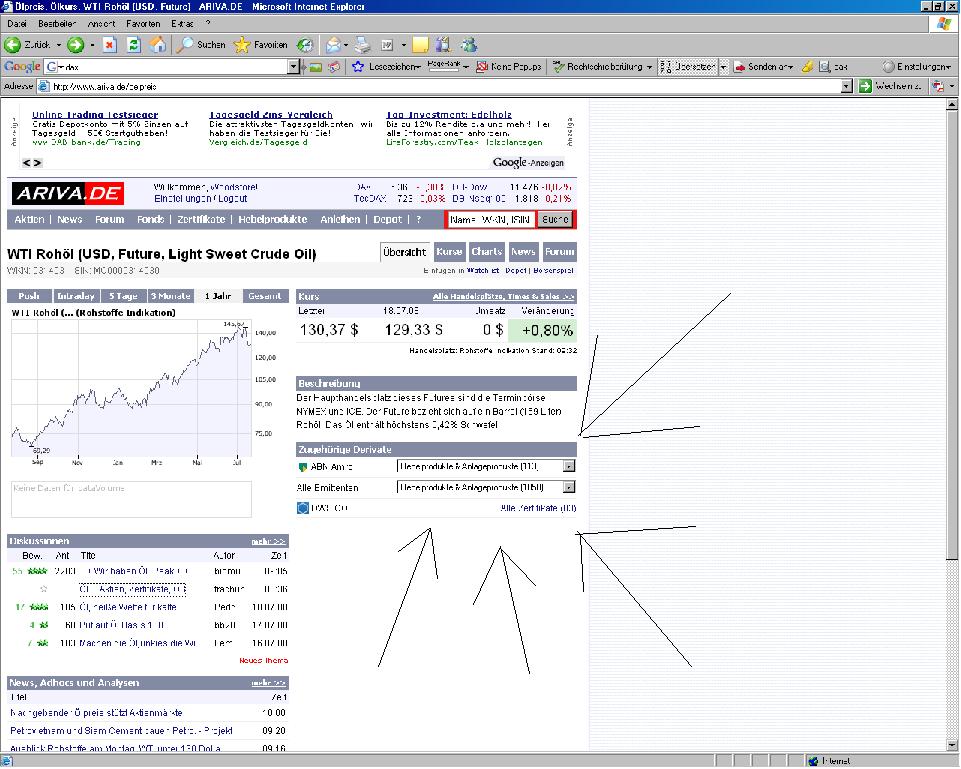Open the Ansicht menu
This screenshot has height=769, width=961.
(x=102, y=24)
